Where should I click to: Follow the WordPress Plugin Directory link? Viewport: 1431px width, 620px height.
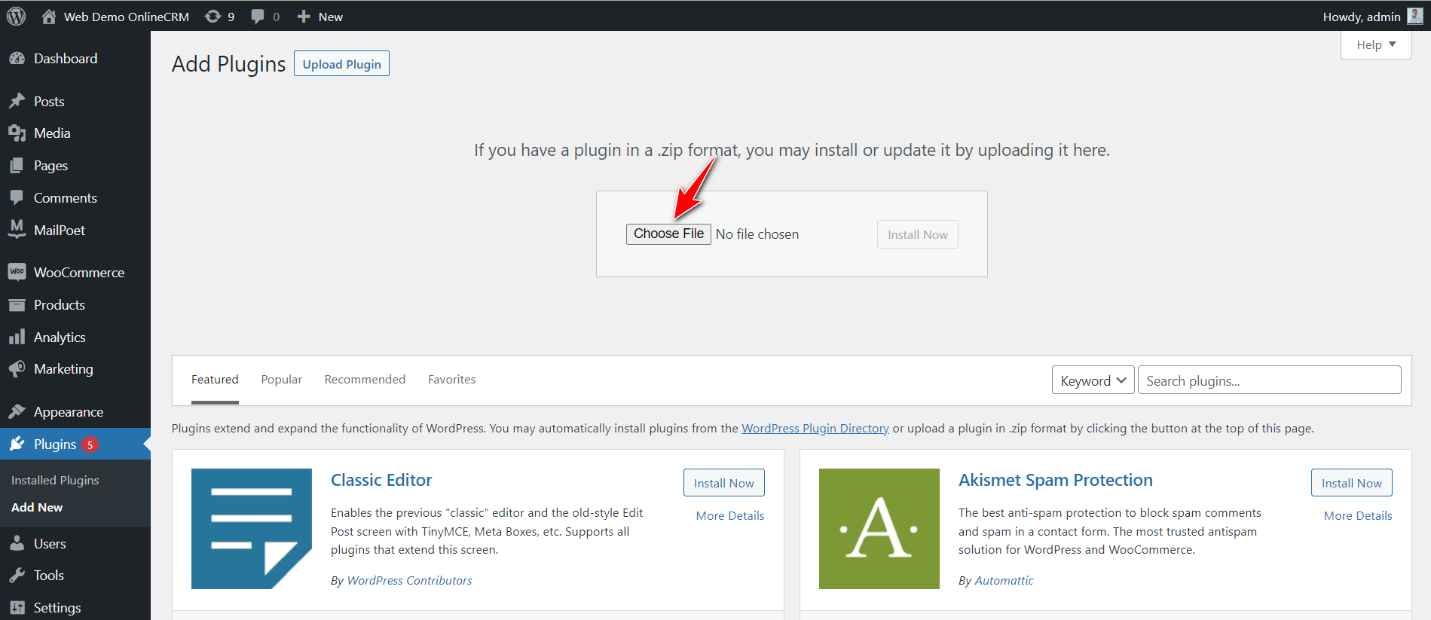pyautogui.click(x=815, y=428)
